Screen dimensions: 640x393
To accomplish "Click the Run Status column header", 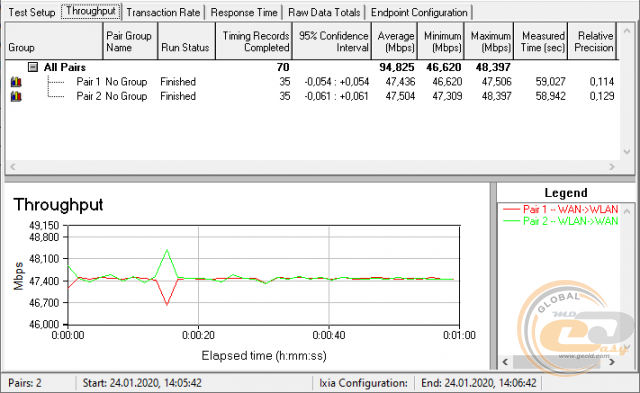I will [x=187, y=41].
